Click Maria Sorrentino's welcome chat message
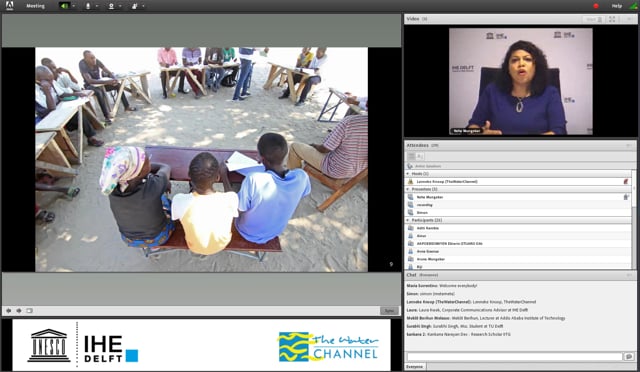 click(x=442, y=286)
